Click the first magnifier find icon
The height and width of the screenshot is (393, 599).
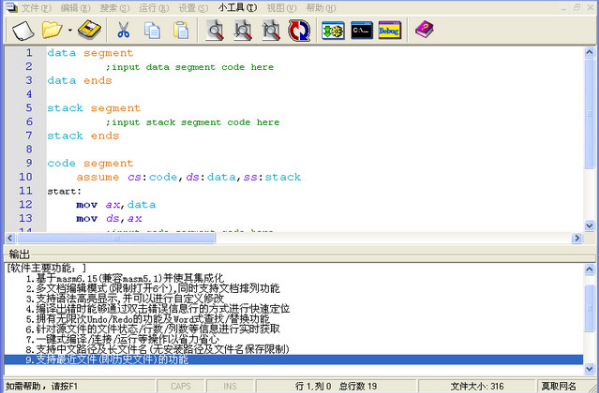pyautogui.click(x=215, y=30)
